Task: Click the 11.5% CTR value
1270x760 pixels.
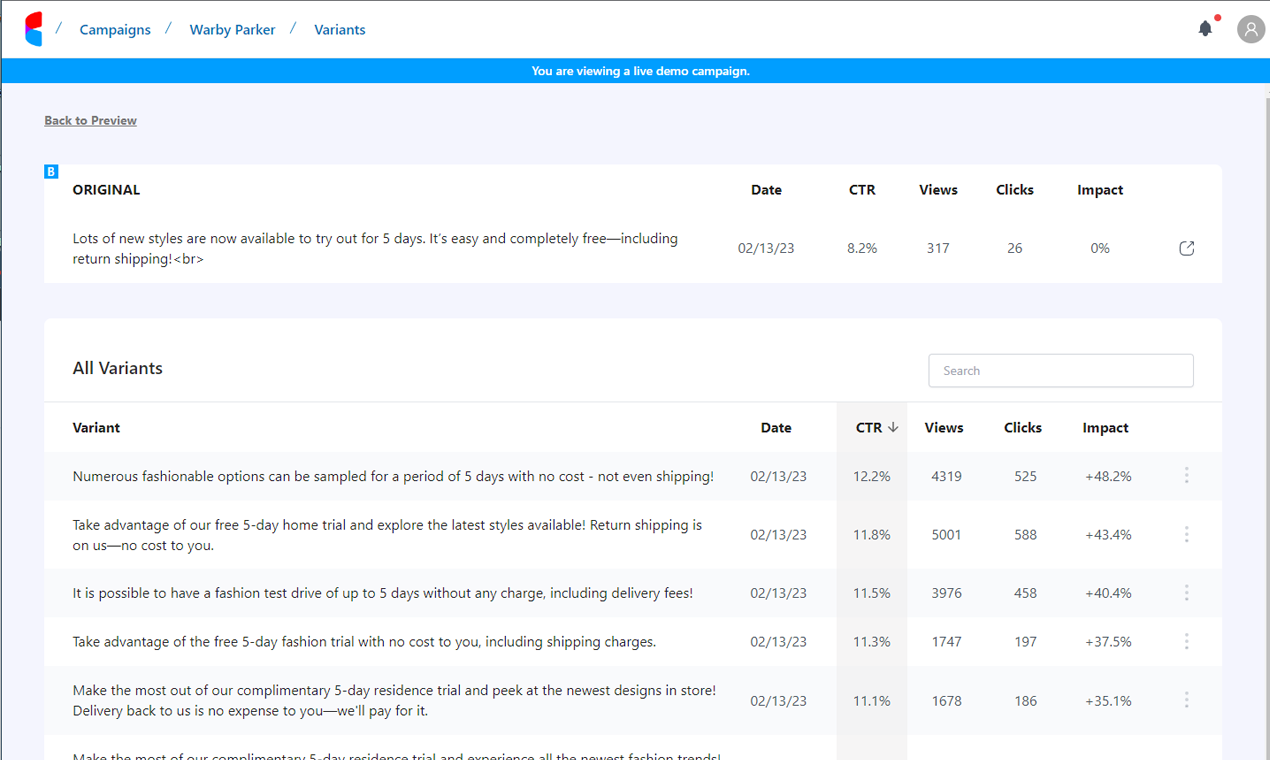Action: (x=871, y=593)
